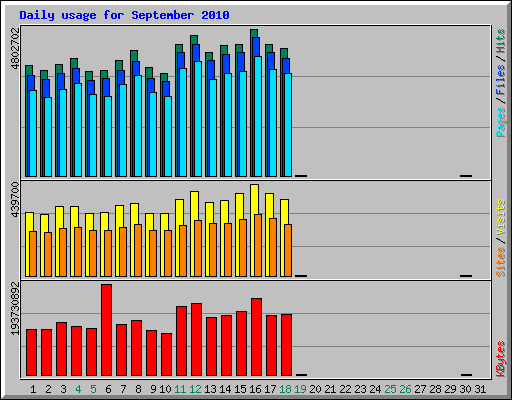Click the blue 'Files' legend label
The image size is (512, 400).
point(500,80)
